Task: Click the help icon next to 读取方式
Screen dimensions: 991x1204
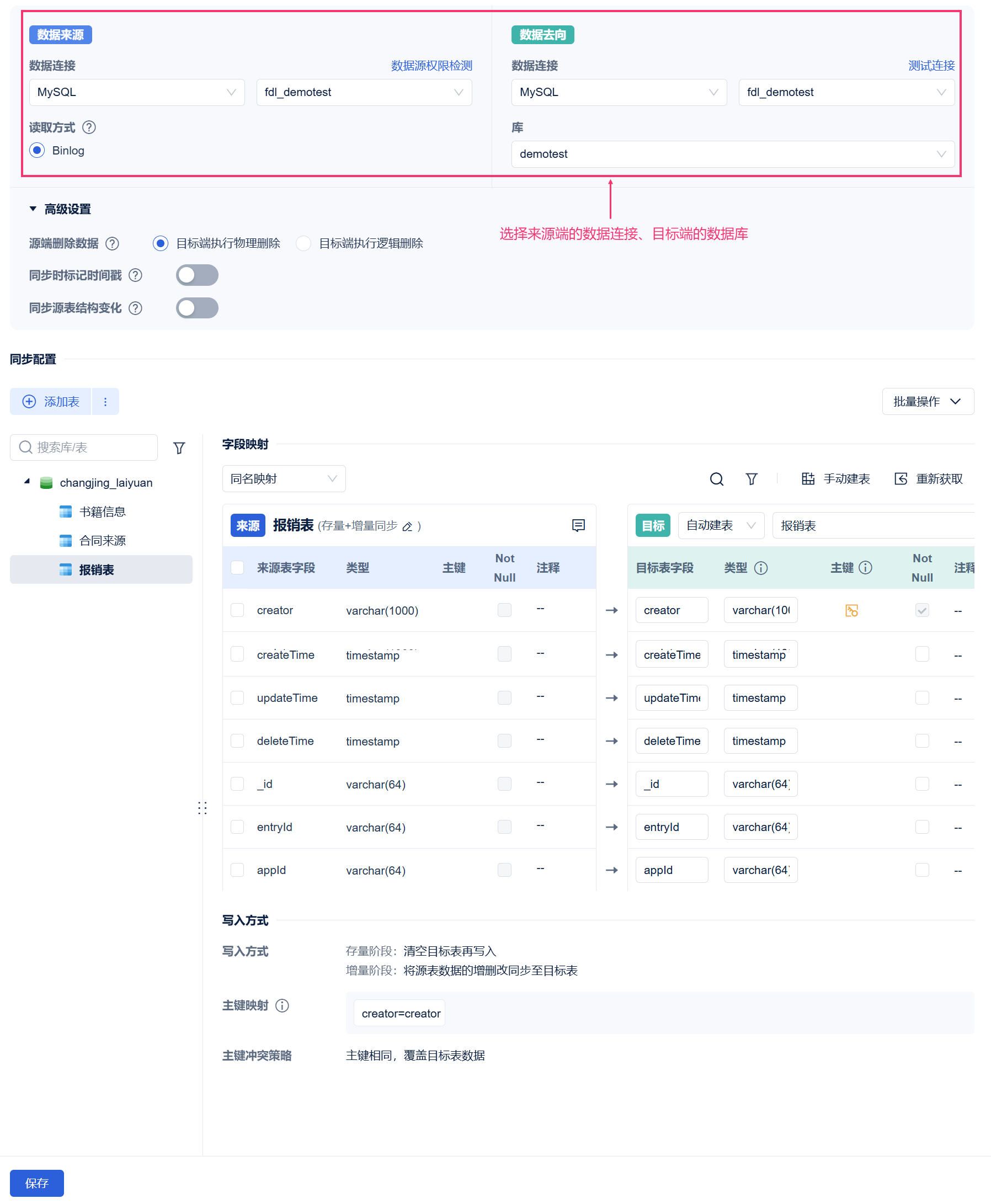Action: point(89,127)
